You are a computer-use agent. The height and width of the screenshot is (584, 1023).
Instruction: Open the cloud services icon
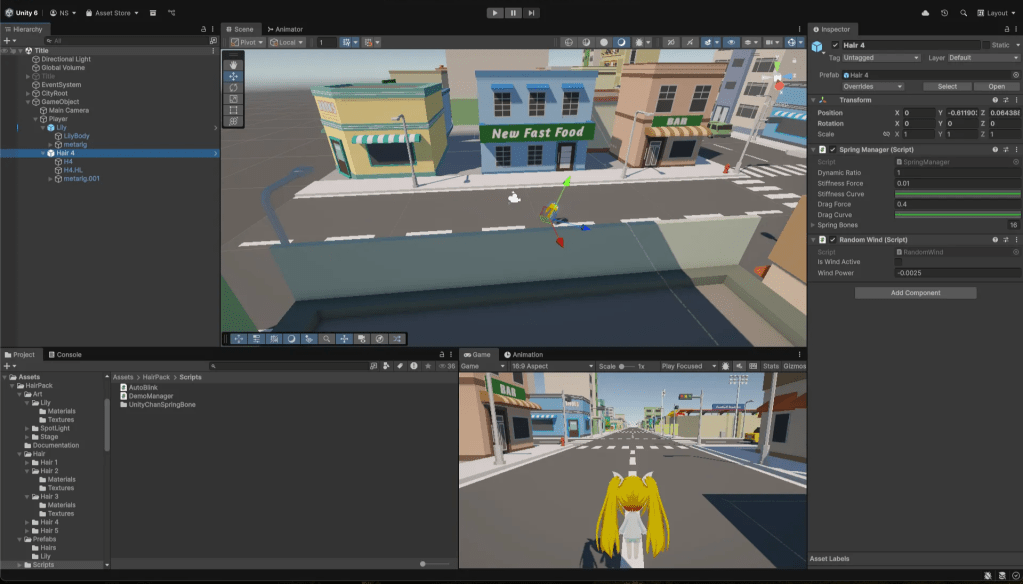point(925,13)
